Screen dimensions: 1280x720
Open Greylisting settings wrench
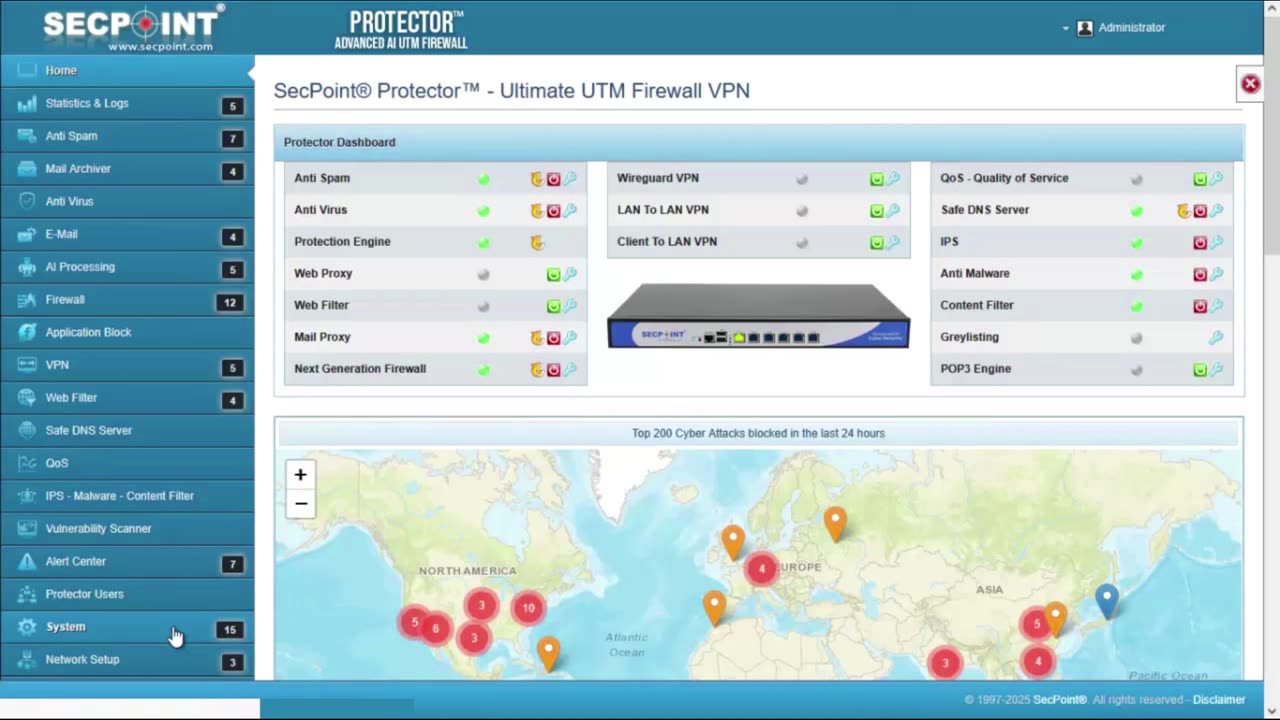pyautogui.click(x=1217, y=338)
